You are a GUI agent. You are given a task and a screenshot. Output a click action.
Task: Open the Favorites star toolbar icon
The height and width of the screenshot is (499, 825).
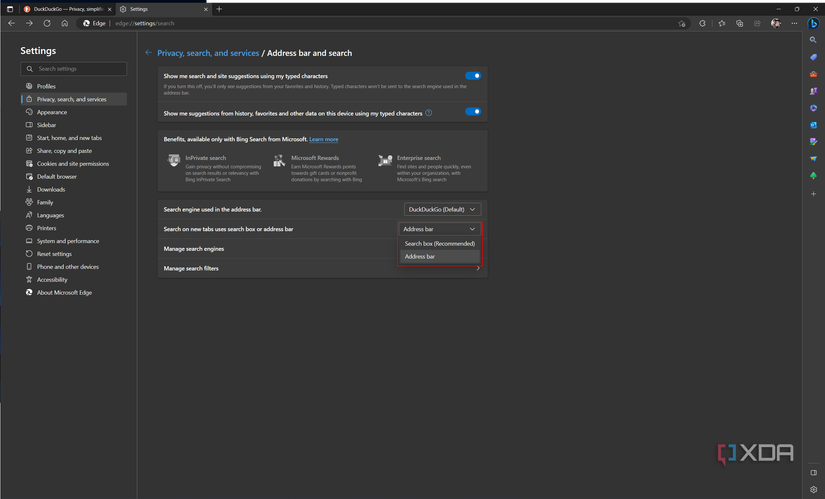click(722, 23)
